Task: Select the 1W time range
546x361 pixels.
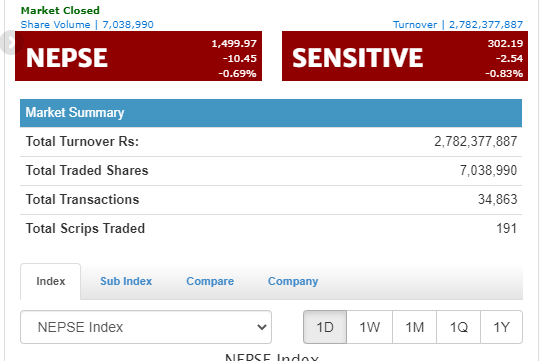Action: tap(369, 327)
